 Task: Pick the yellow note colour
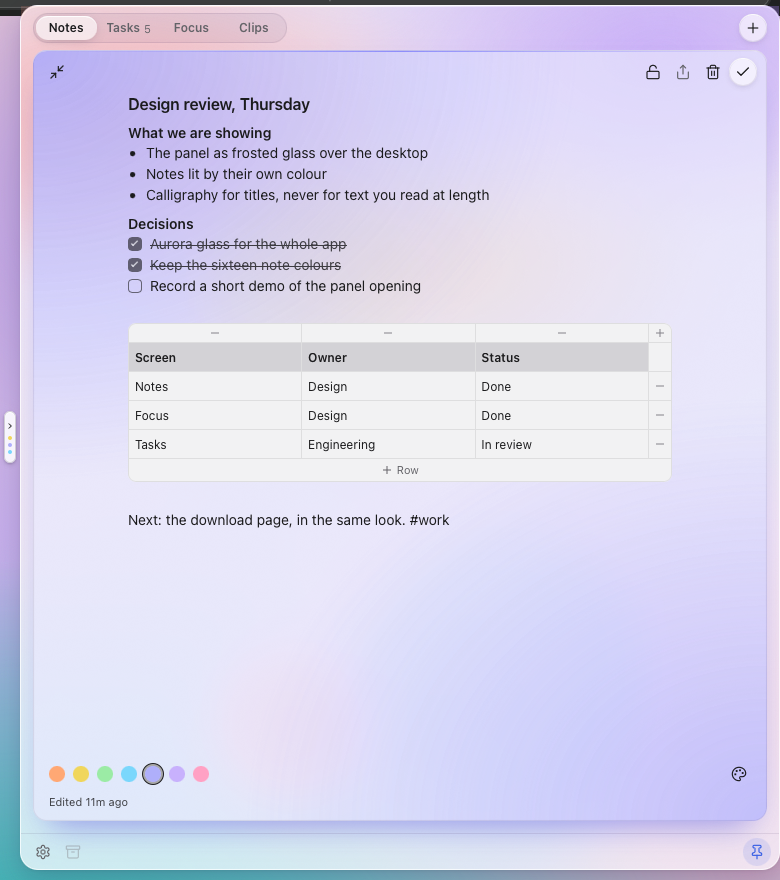pyautogui.click(x=81, y=774)
